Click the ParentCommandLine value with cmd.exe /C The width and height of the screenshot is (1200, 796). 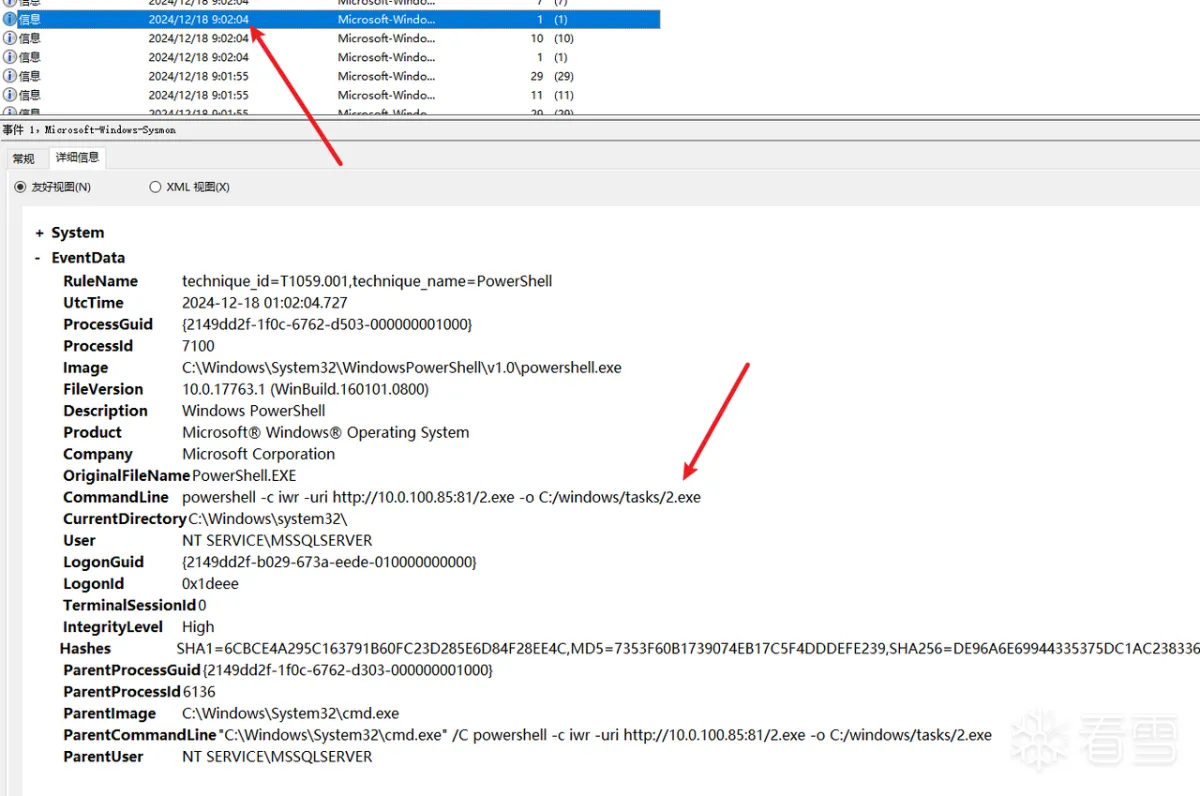[x=605, y=735]
